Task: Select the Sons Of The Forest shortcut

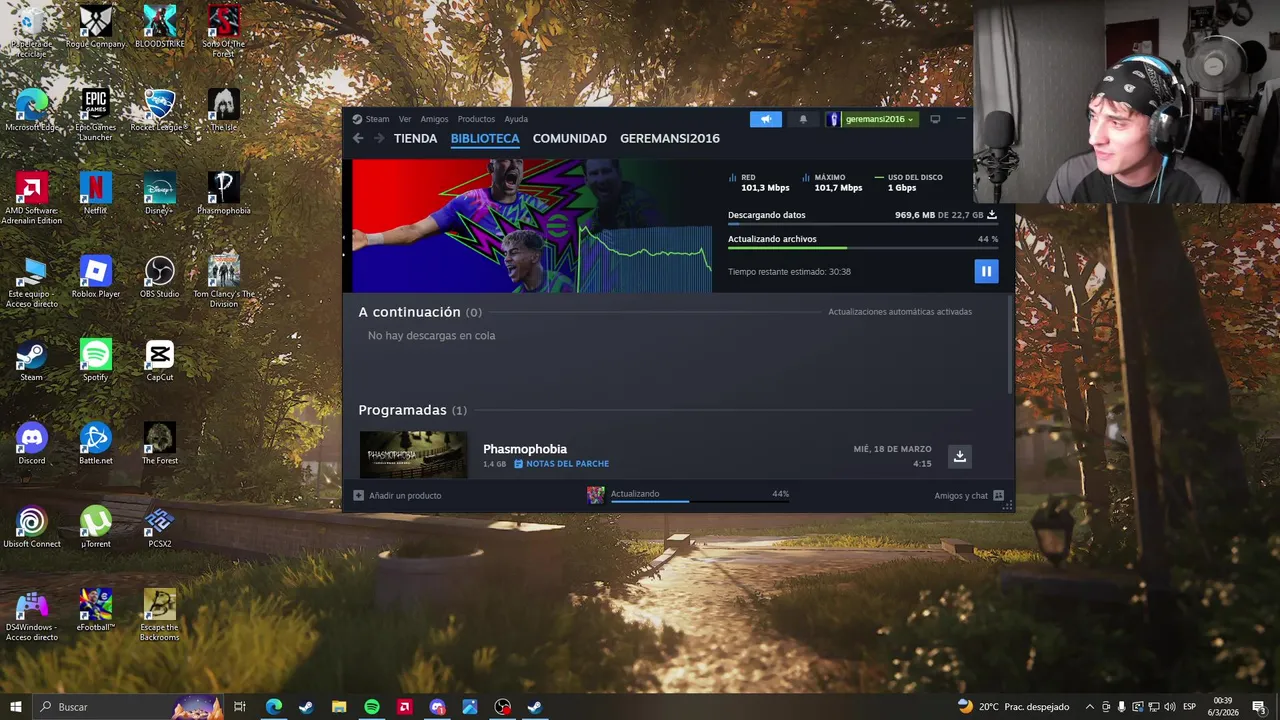Action: [223, 31]
